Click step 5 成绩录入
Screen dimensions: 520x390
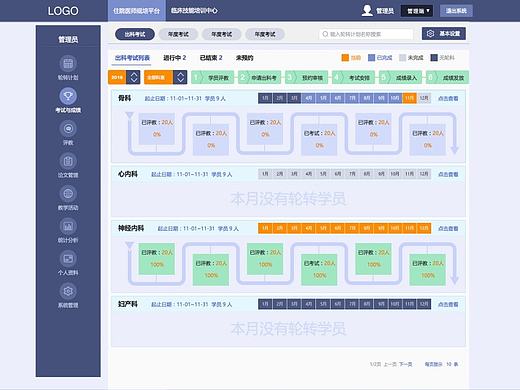click(401, 77)
